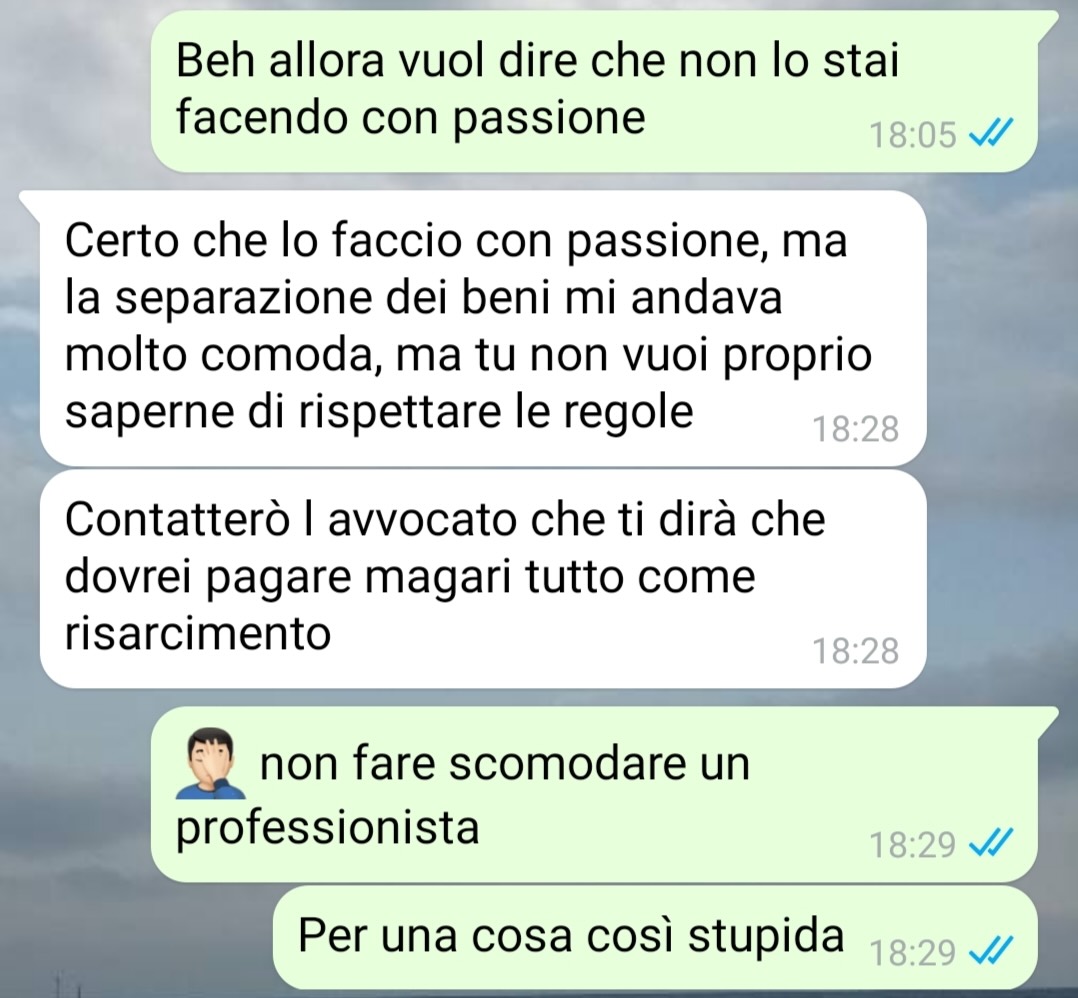Tap the tail of the 'non fare scomodare' bubble
This screenshot has height=998, width=1078.
coord(1046,718)
